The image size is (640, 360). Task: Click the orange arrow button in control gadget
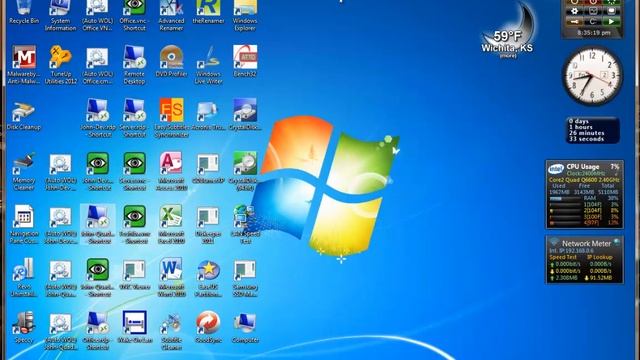574,21
